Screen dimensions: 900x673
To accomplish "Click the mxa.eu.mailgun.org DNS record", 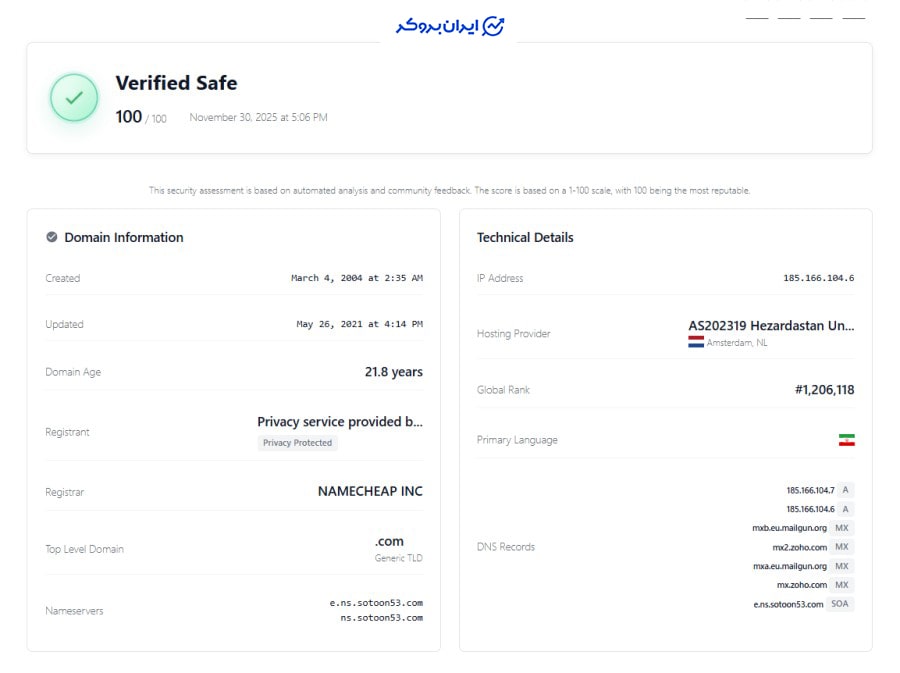I will tap(789, 566).
